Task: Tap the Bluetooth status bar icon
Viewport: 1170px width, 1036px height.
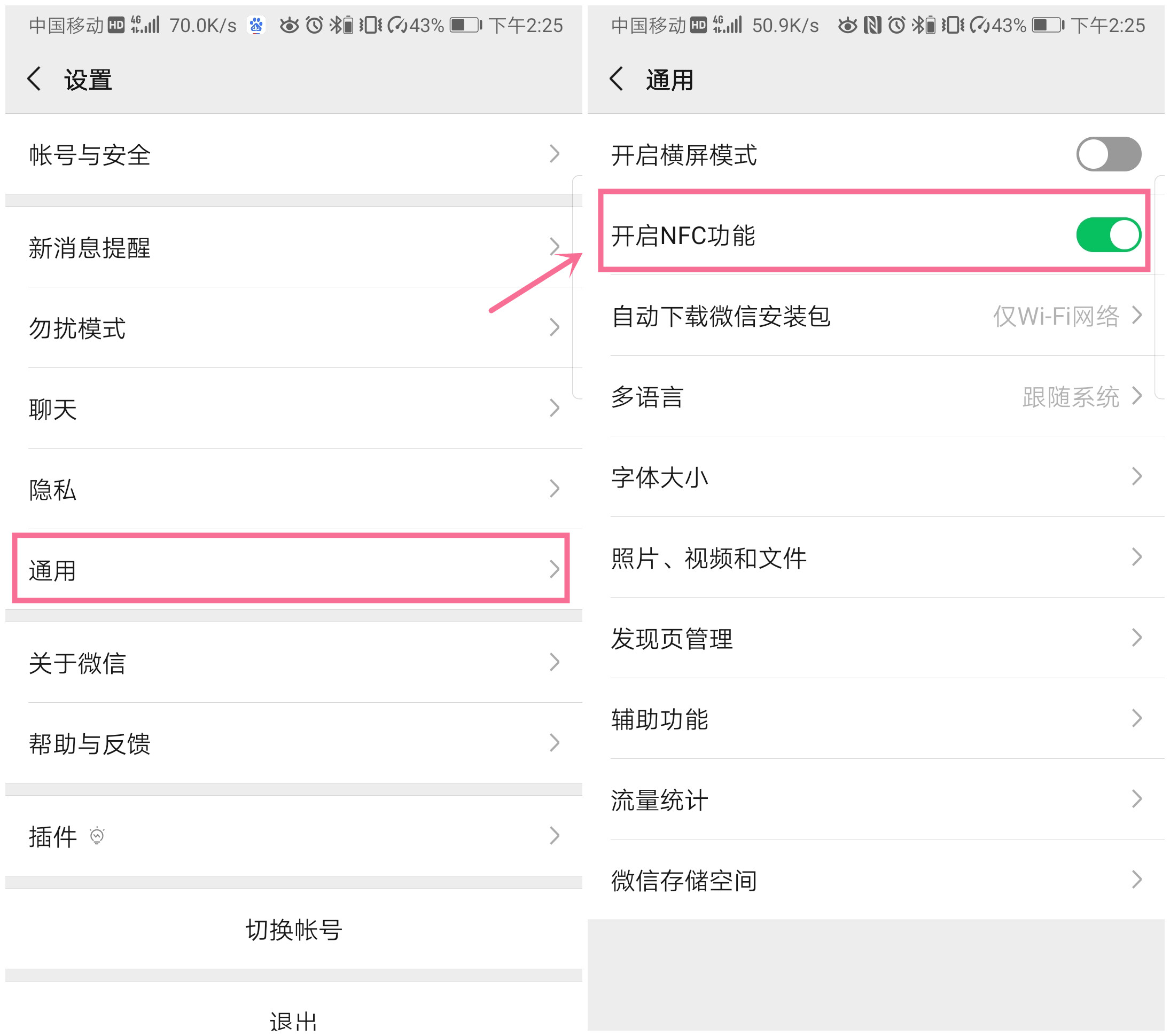Action: (x=335, y=25)
